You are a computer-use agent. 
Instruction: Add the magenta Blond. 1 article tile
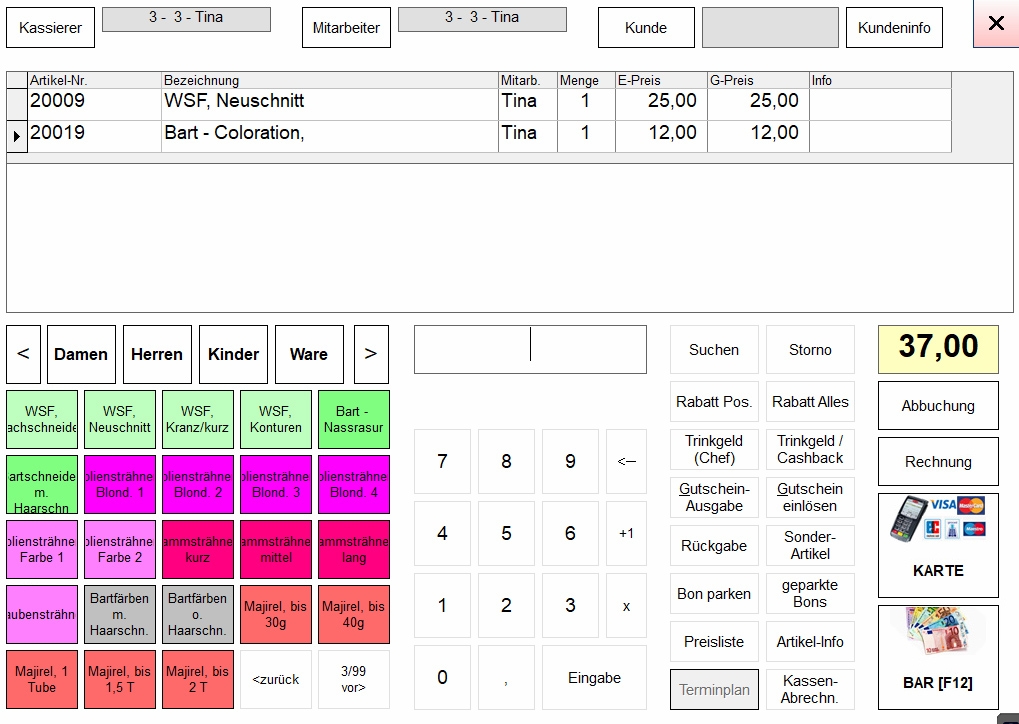[x=119, y=484]
